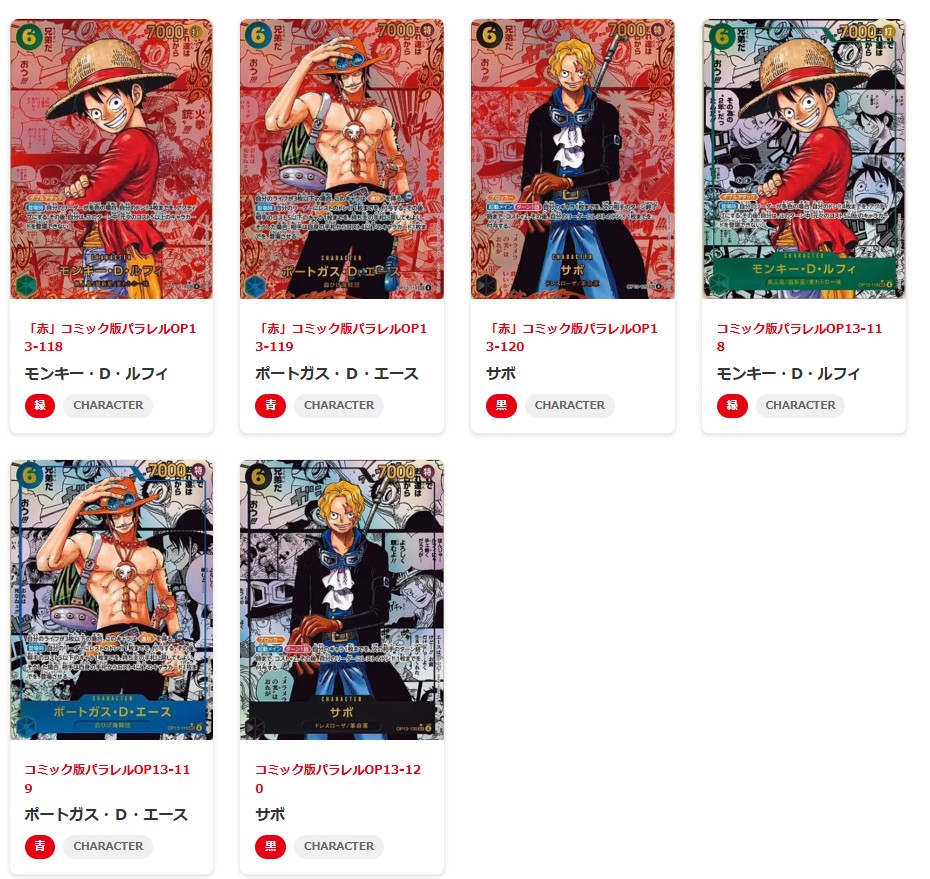Screen dimensions: 930x879
Task: Click 黒 color badge on red Sabo card
Action: pyautogui.click(x=501, y=406)
